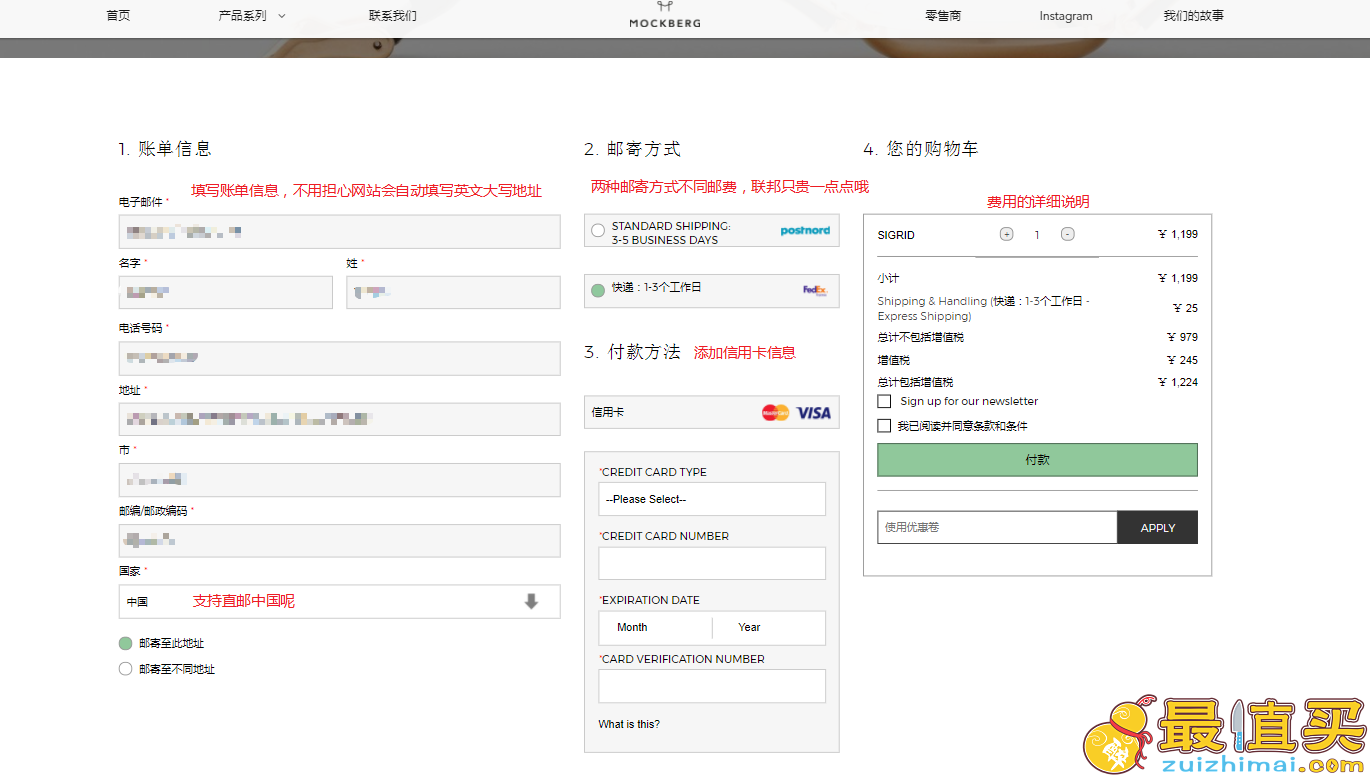Click the VISA logo
Screen dimensions: 1370x776
[813, 412]
